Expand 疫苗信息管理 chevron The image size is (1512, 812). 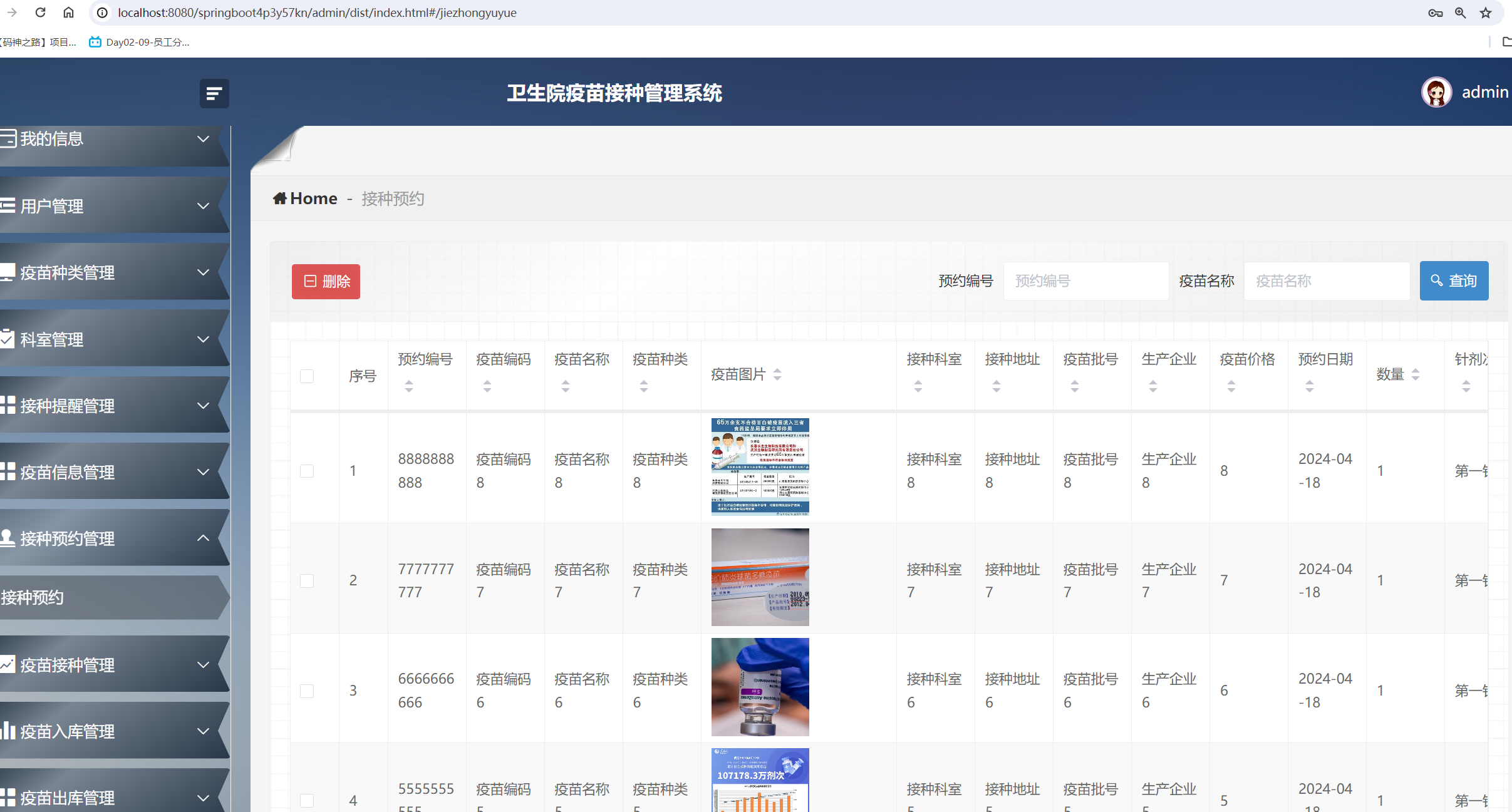[203, 472]
